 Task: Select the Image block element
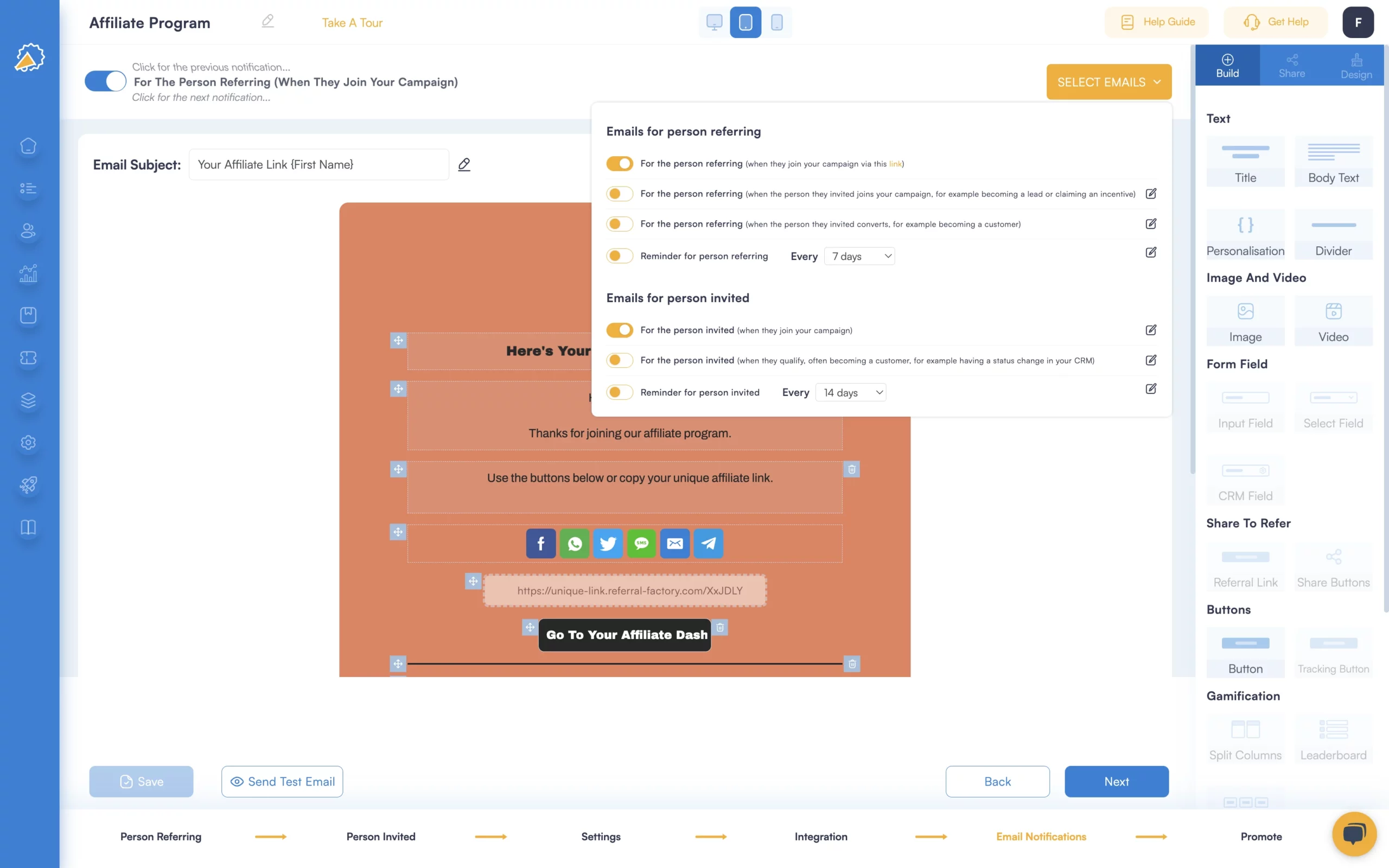tap(1245, 321)
